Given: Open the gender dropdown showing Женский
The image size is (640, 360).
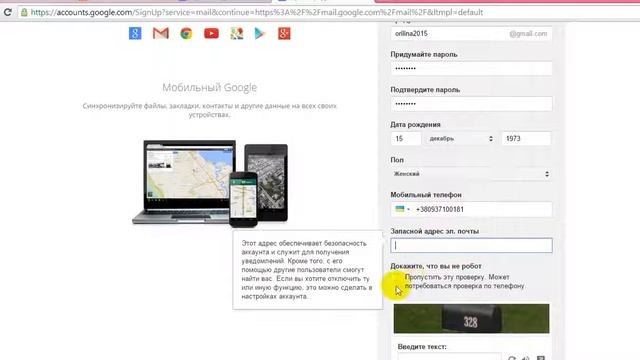Looking at the screenshot, I should (x=471, y=174).
